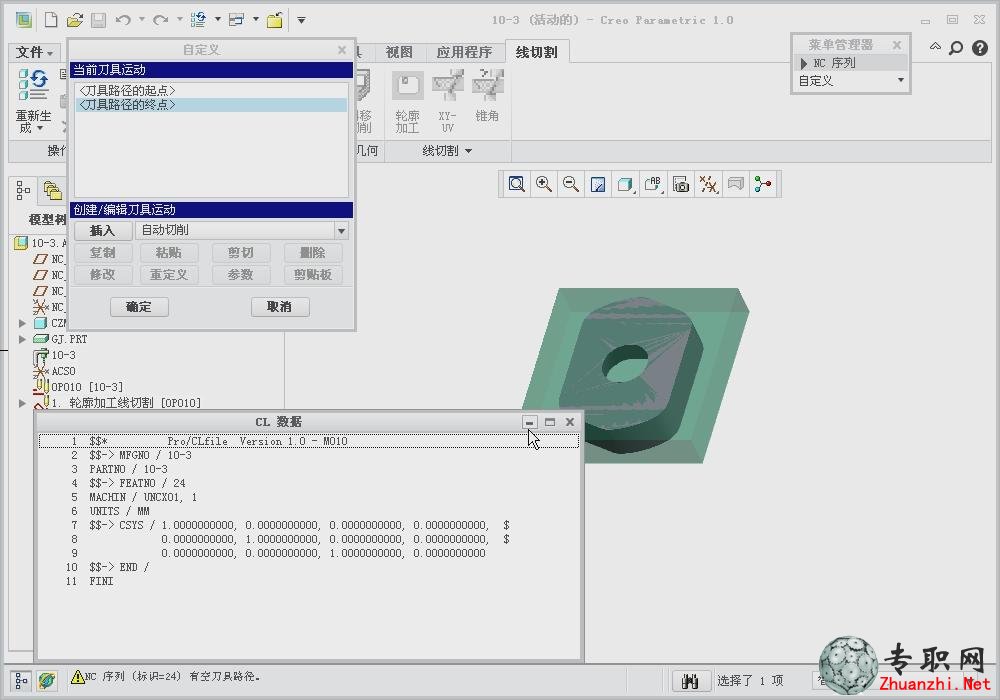Open the 文件 file menu

click(x=34, y=52)
